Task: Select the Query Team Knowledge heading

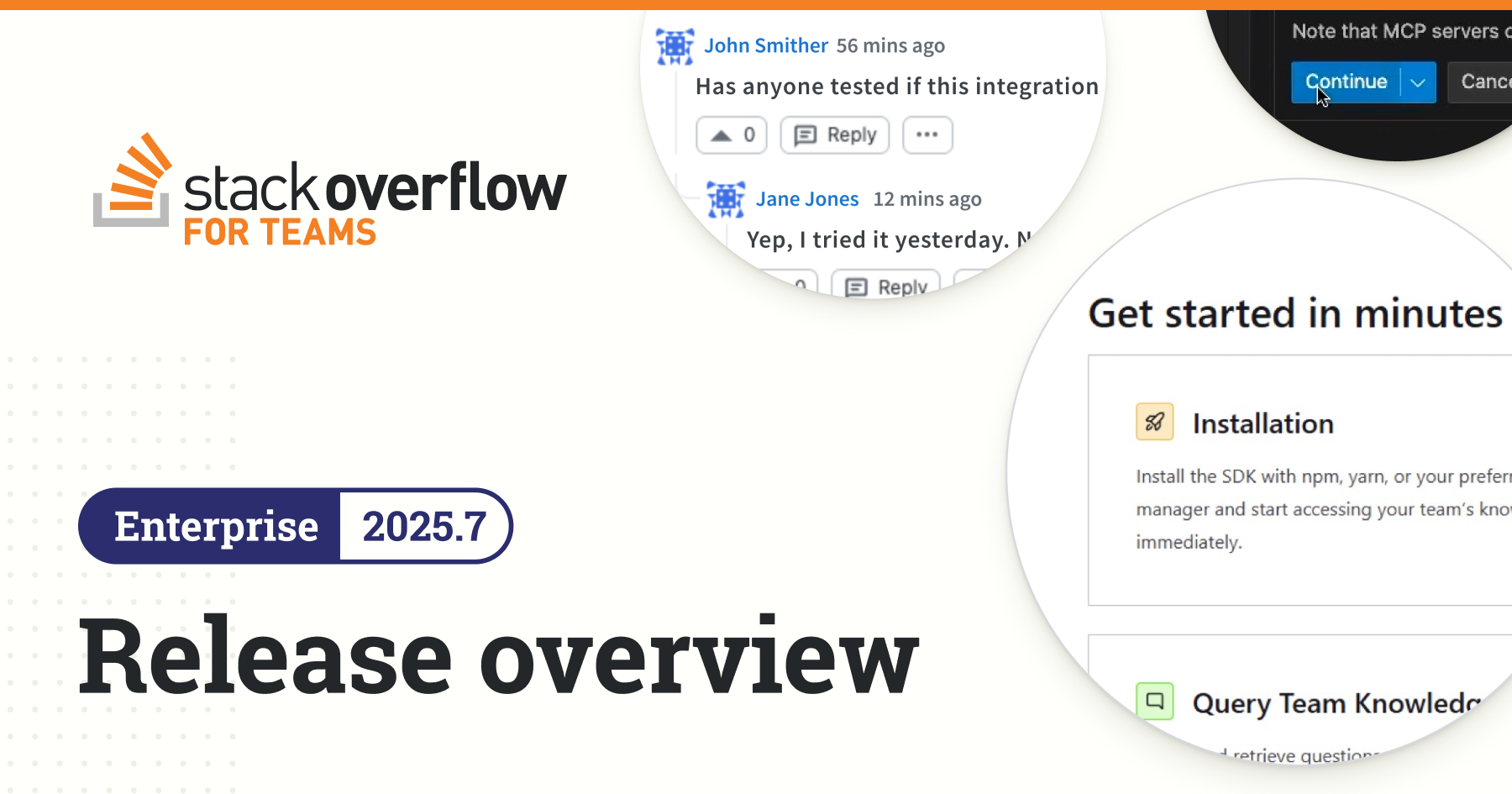Action: coord(1336,702)
